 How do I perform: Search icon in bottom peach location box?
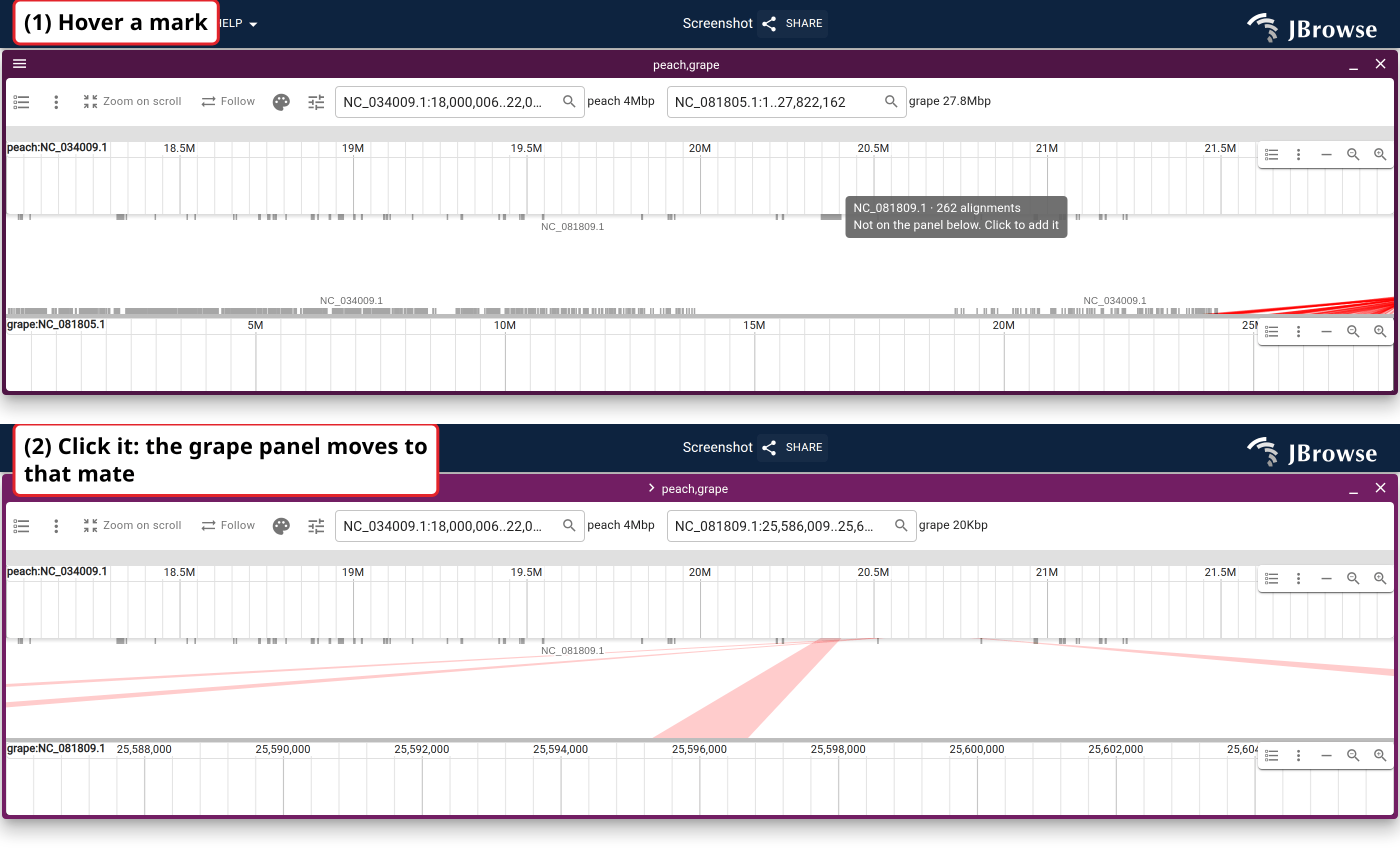click(569, 525)
